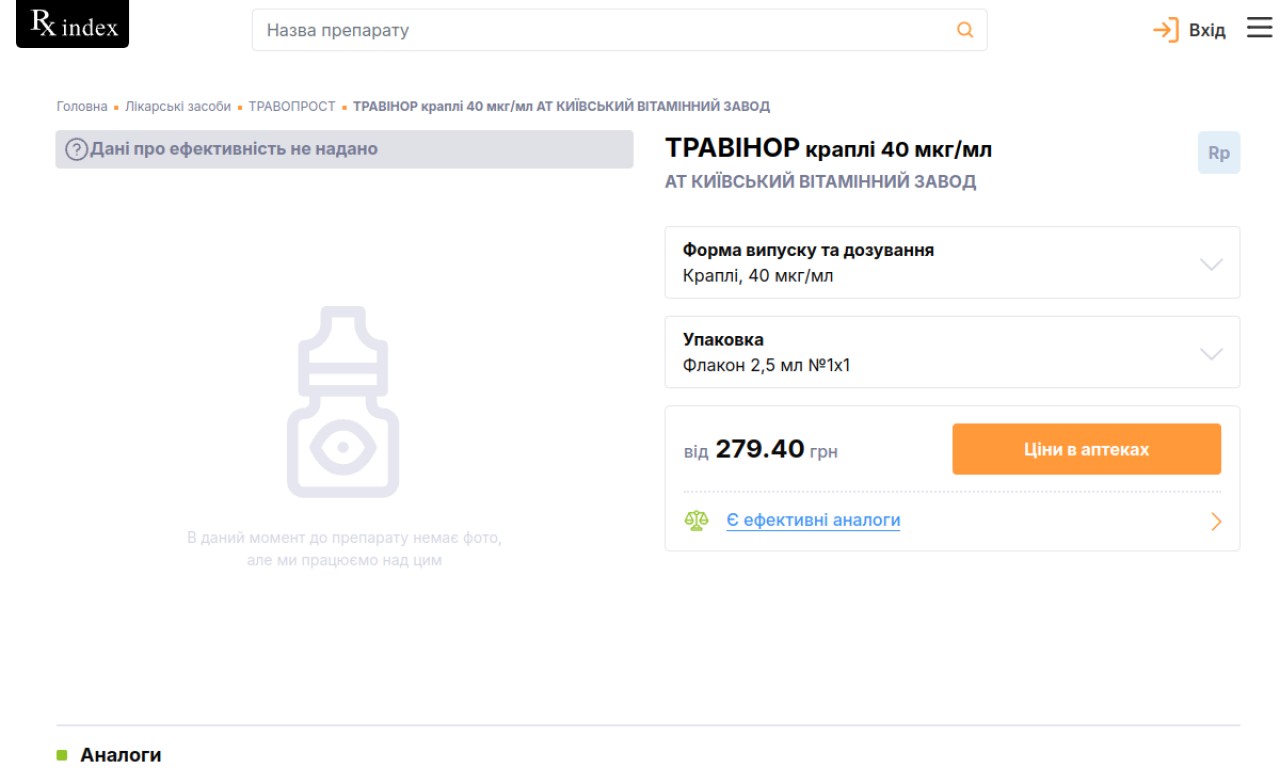Viewport: 1280px width, 768px height.
Task: Click the green scales analogs icon
Action: (697, 521)
